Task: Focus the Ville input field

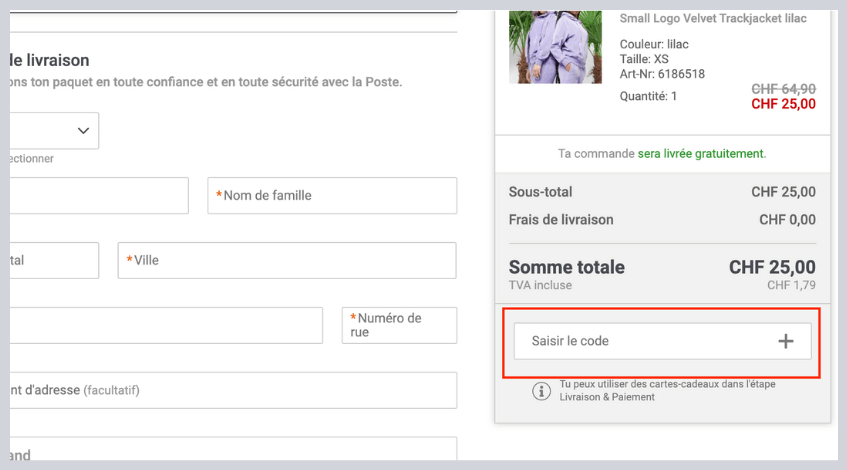Action: click(287, 260)
